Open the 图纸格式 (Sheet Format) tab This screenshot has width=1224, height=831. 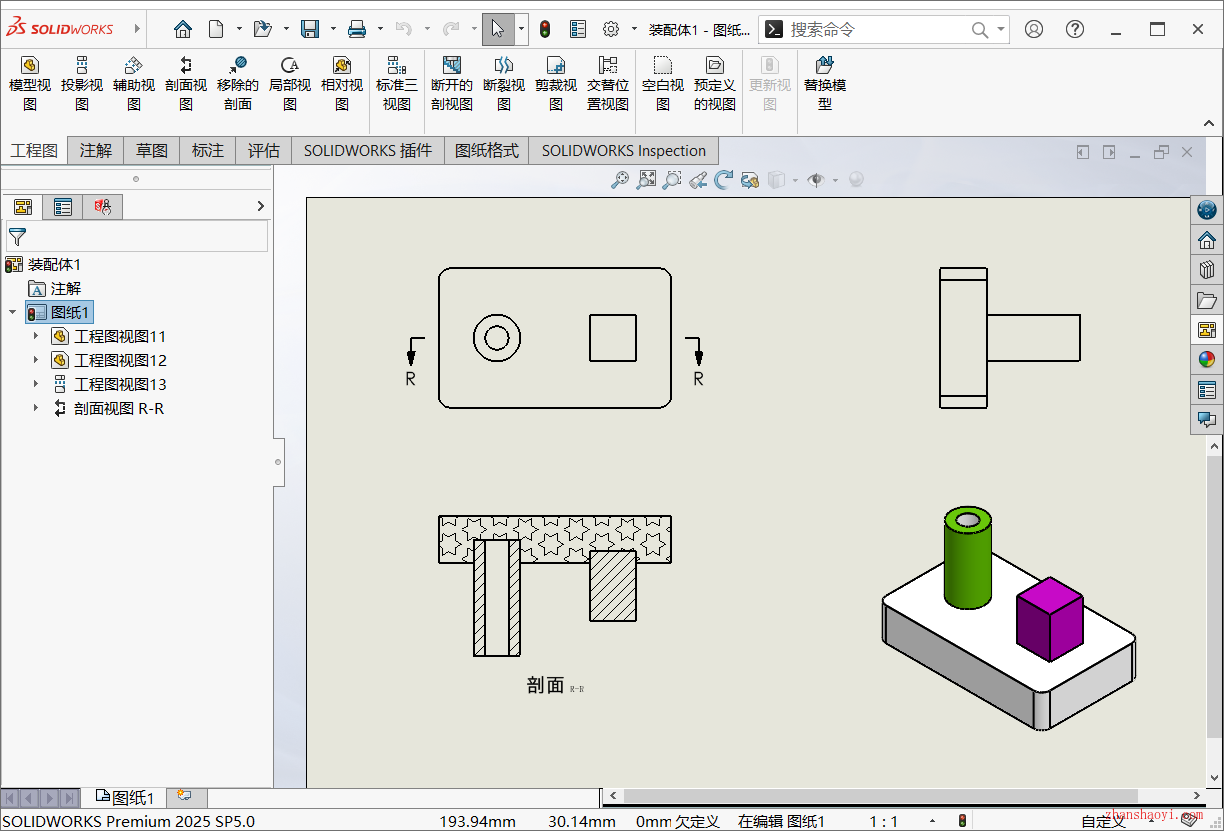pos(487,151)
